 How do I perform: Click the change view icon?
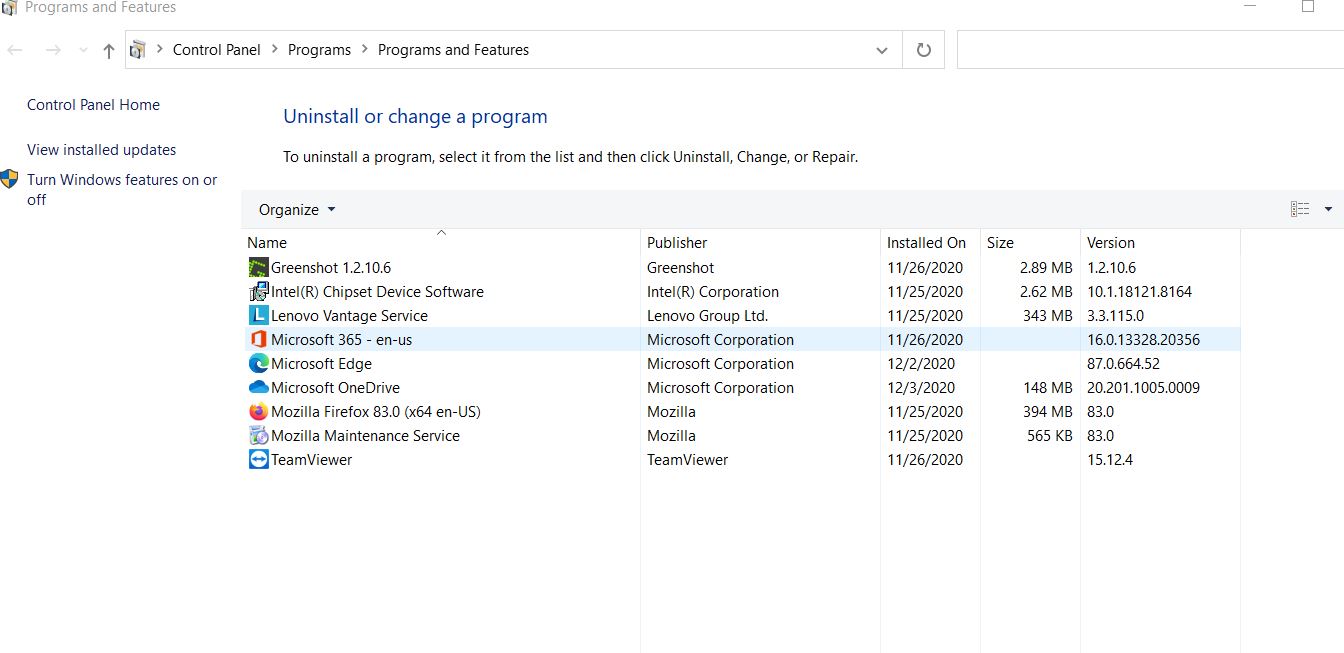1300,209
